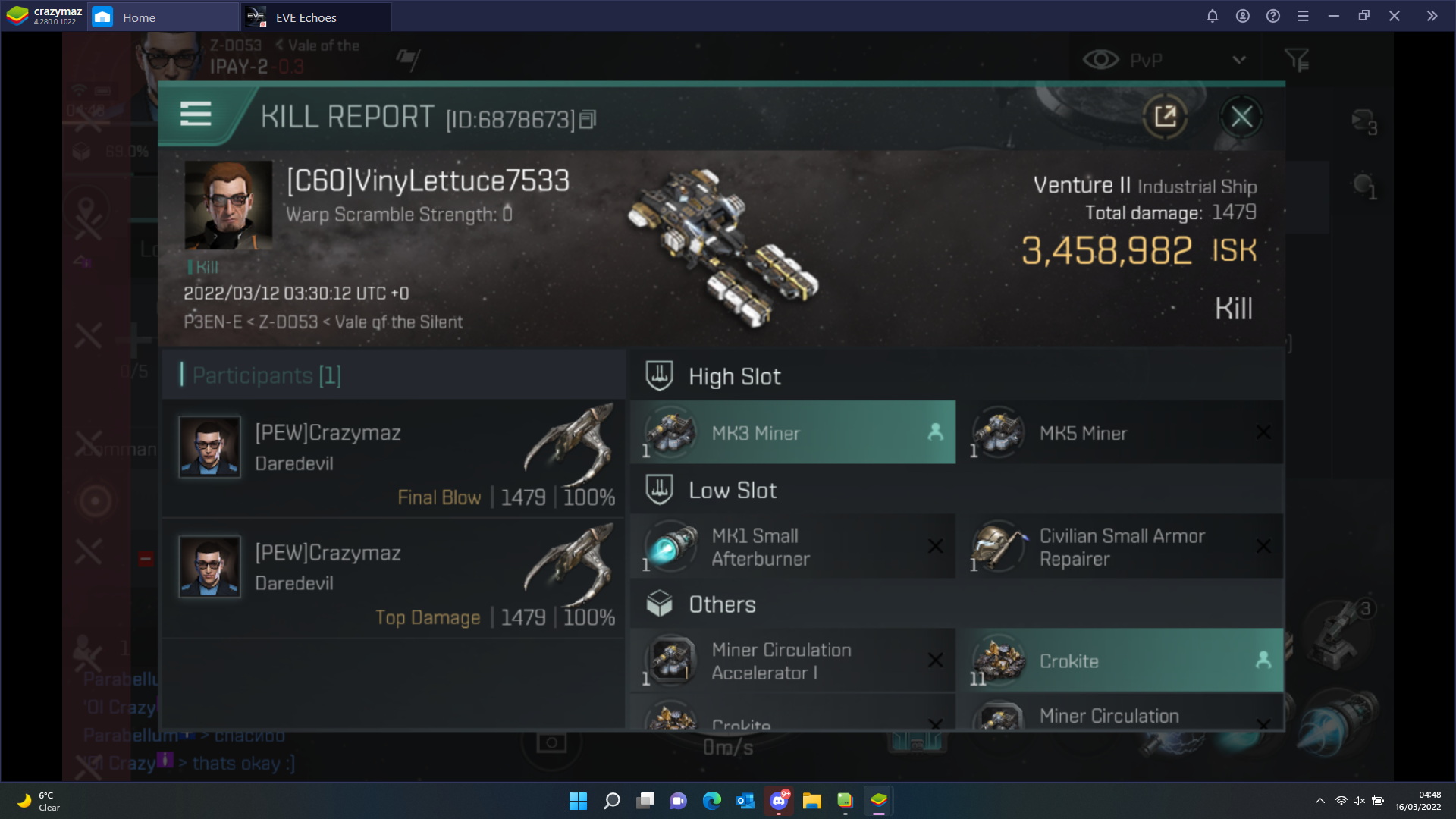Image resolution: width=1456 pixels, height=819 pixels.
Task: Close the Kill Report window
Action: point(1242,117)
